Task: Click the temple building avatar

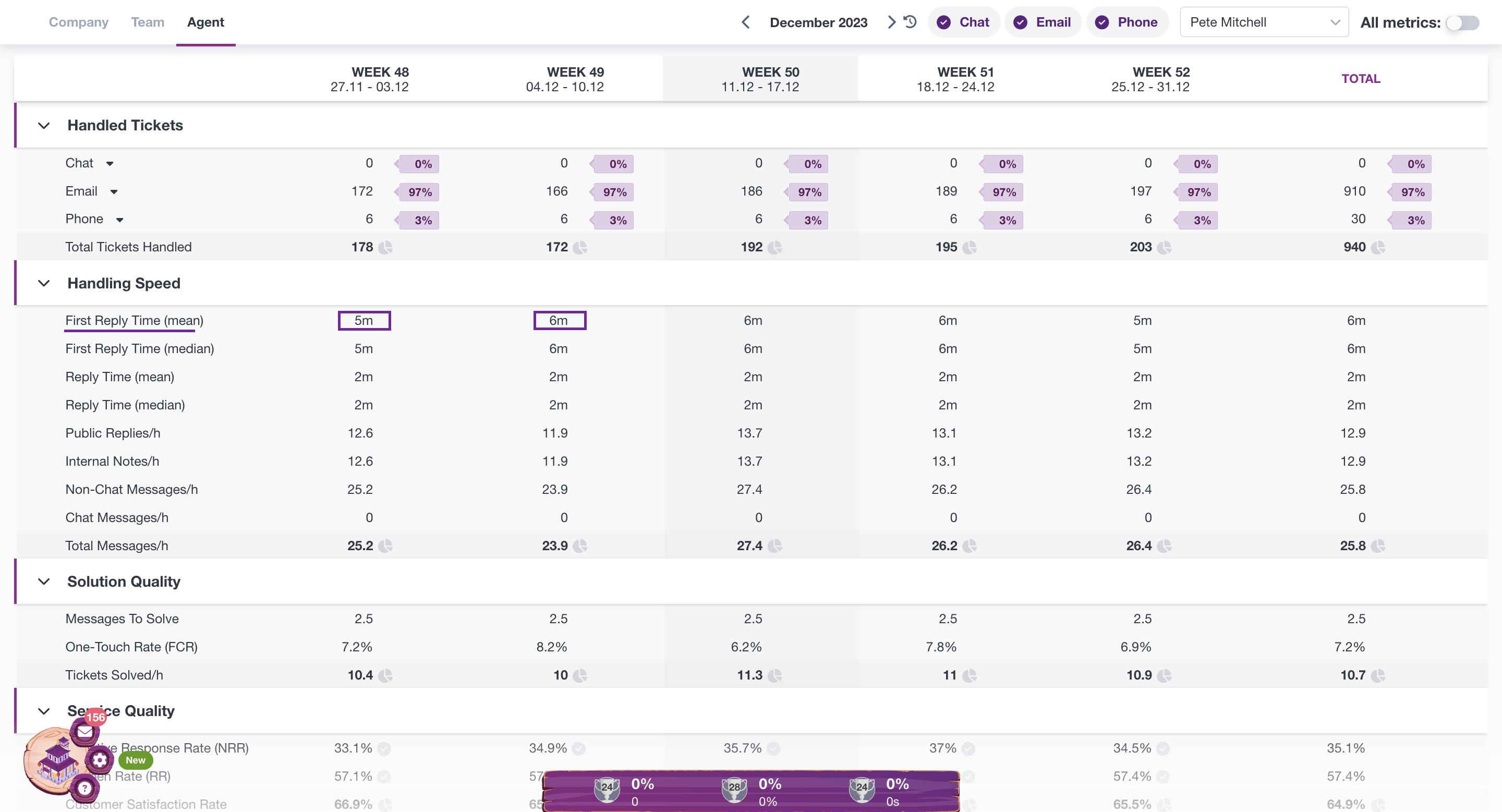Action: (57, 761)
